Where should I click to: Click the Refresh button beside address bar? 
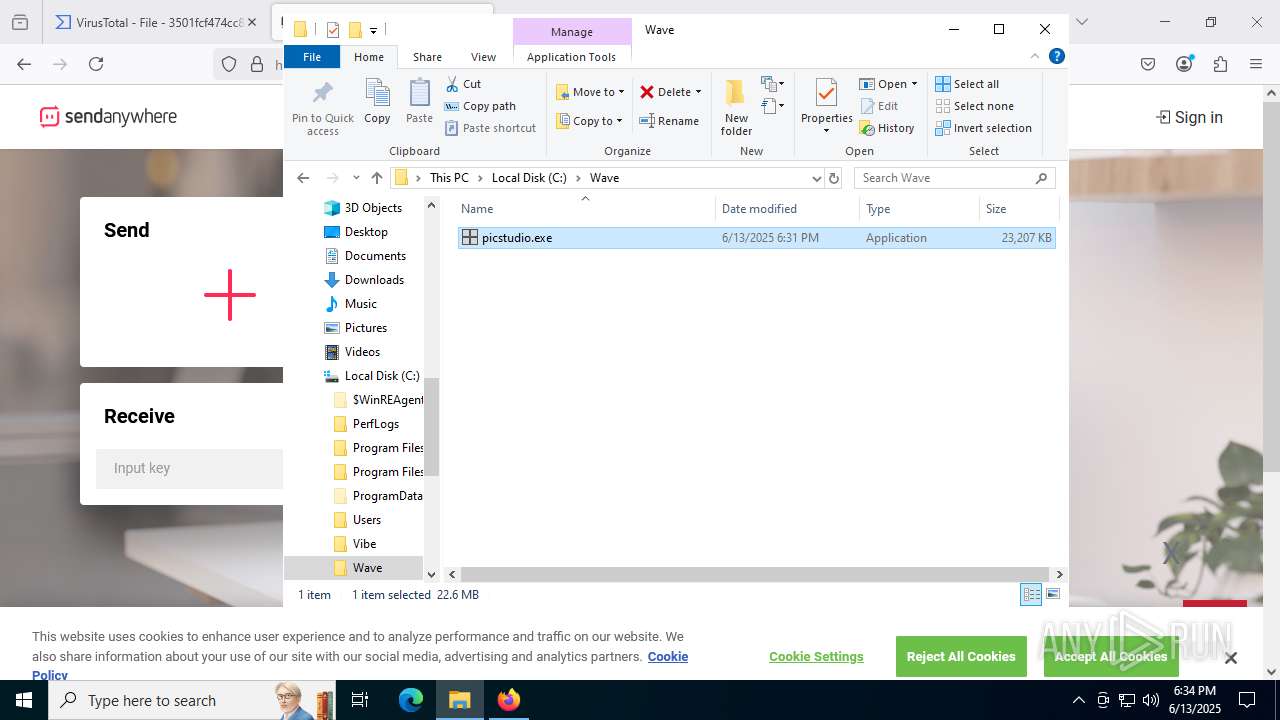834,178
